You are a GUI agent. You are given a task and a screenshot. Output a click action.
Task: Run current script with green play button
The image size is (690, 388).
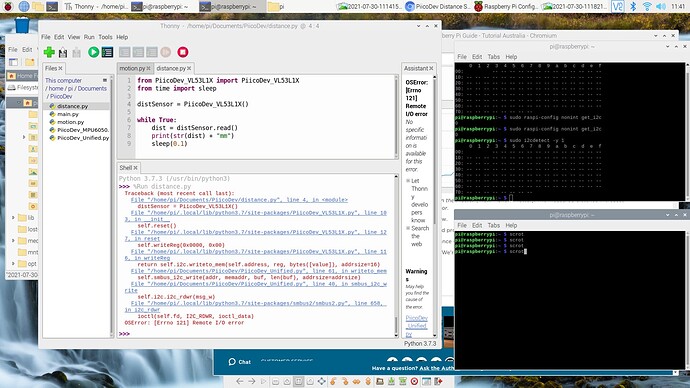click(x=93, y=52)
